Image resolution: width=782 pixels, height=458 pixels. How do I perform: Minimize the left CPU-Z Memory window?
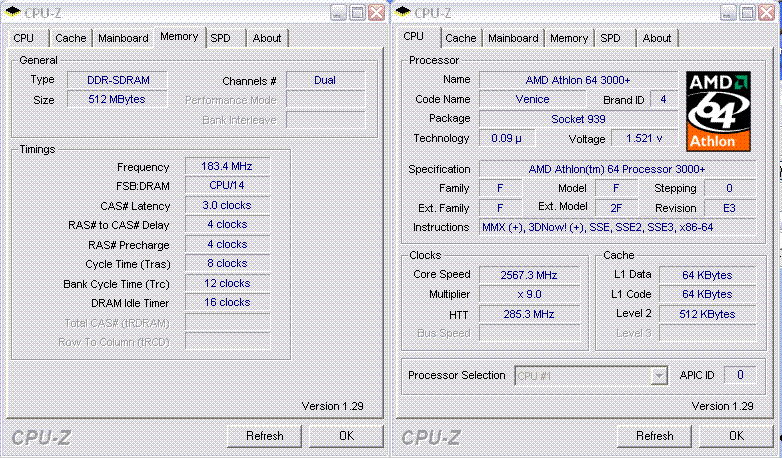tap(339, 13)
